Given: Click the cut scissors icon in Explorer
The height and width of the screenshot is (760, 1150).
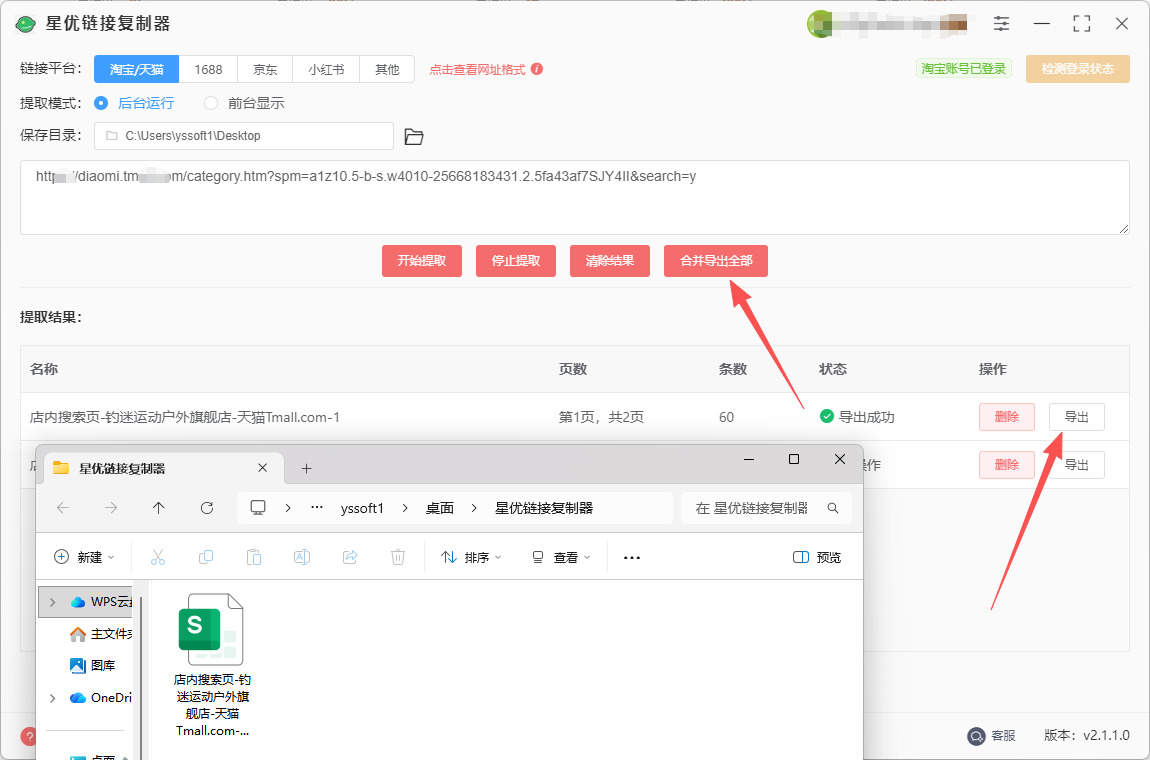Looking at the screenshot, I should coord(158,558).
